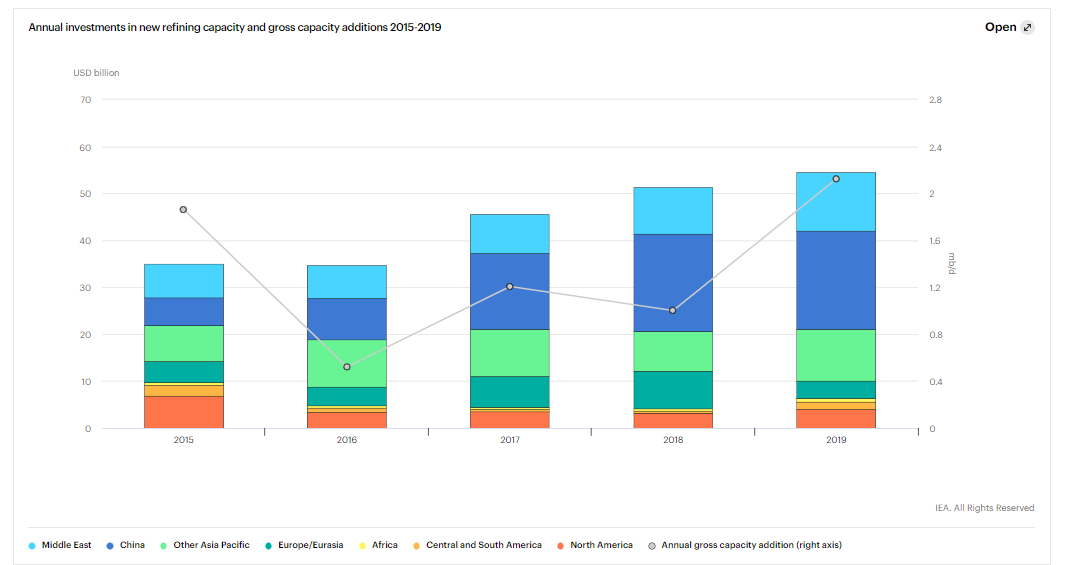Click the 2019 x-axis label
This screenshot has height=565, width=1066.
(x=836, y=440)
